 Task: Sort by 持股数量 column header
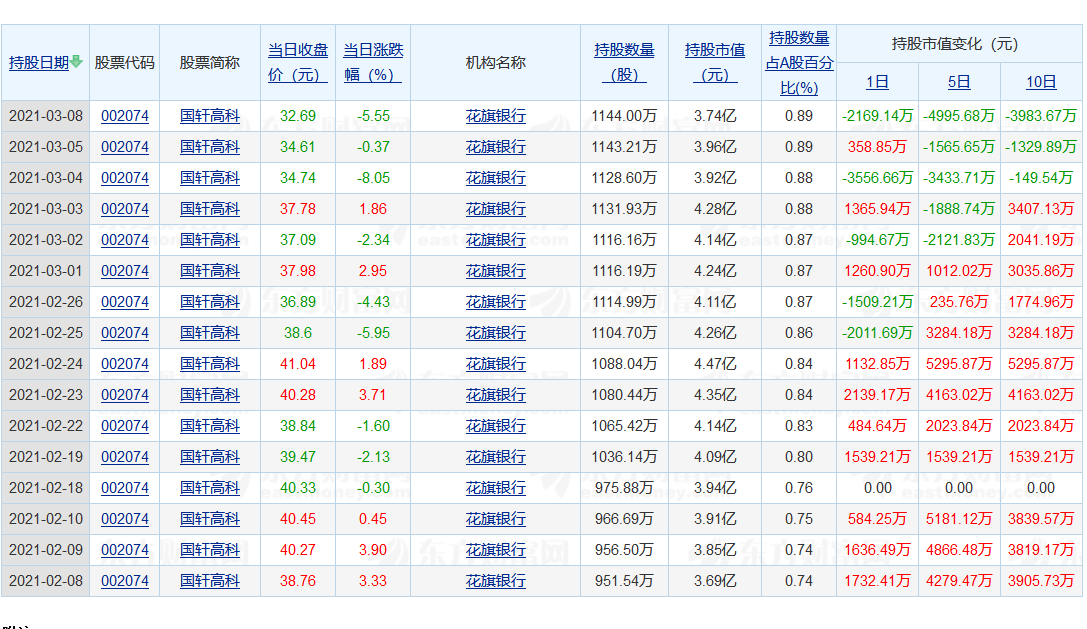[x=624, y=62]
